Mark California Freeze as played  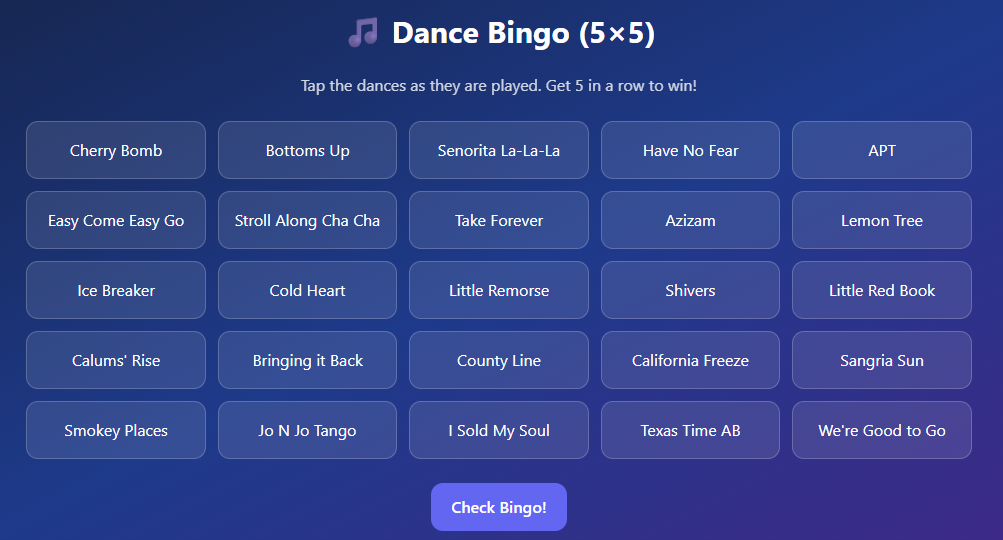[690, 361]
